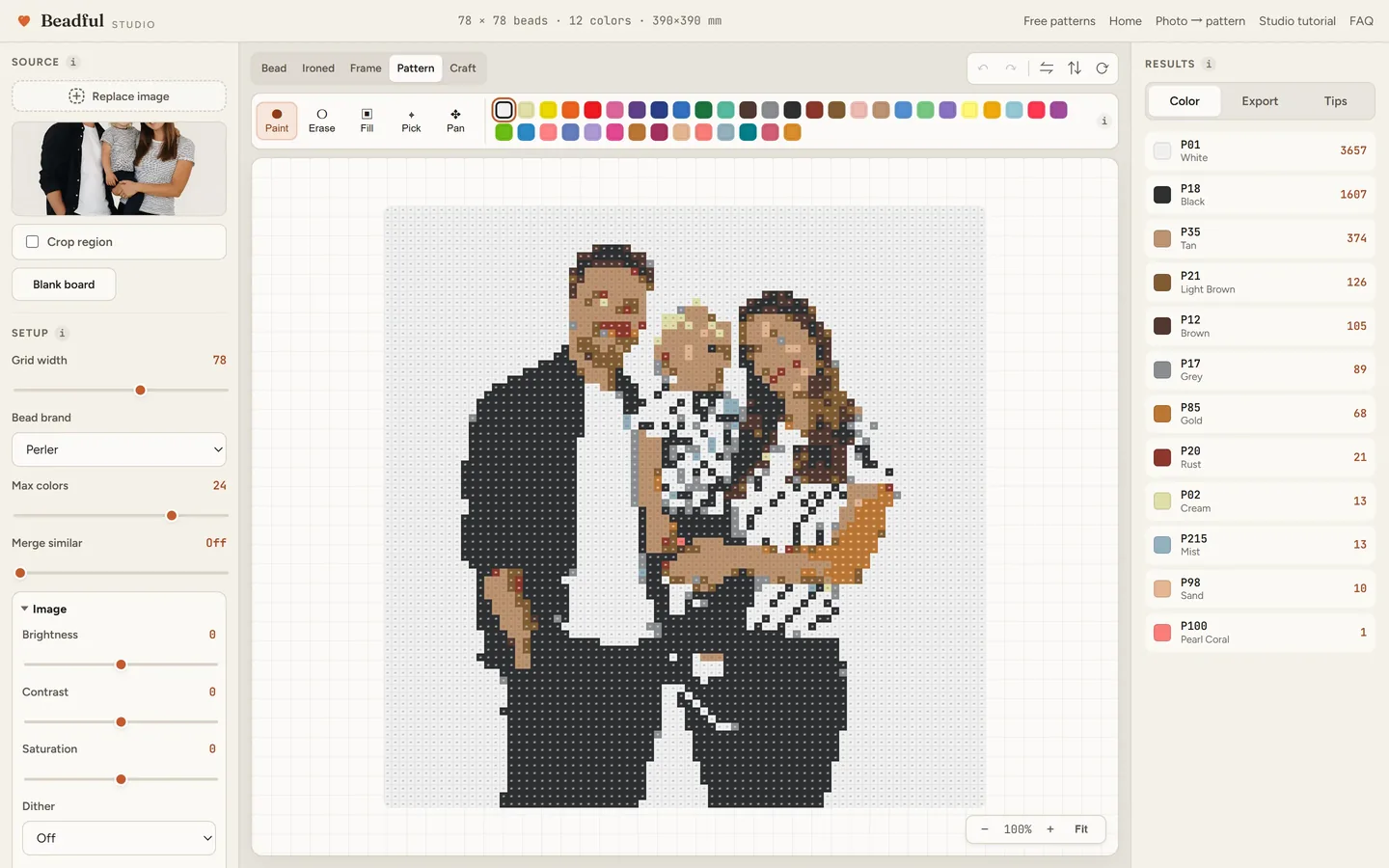This screenshot has width=1389, height=868.
Task: Flip pattern horizontally with swap arrows icon
Action: 1047,68
